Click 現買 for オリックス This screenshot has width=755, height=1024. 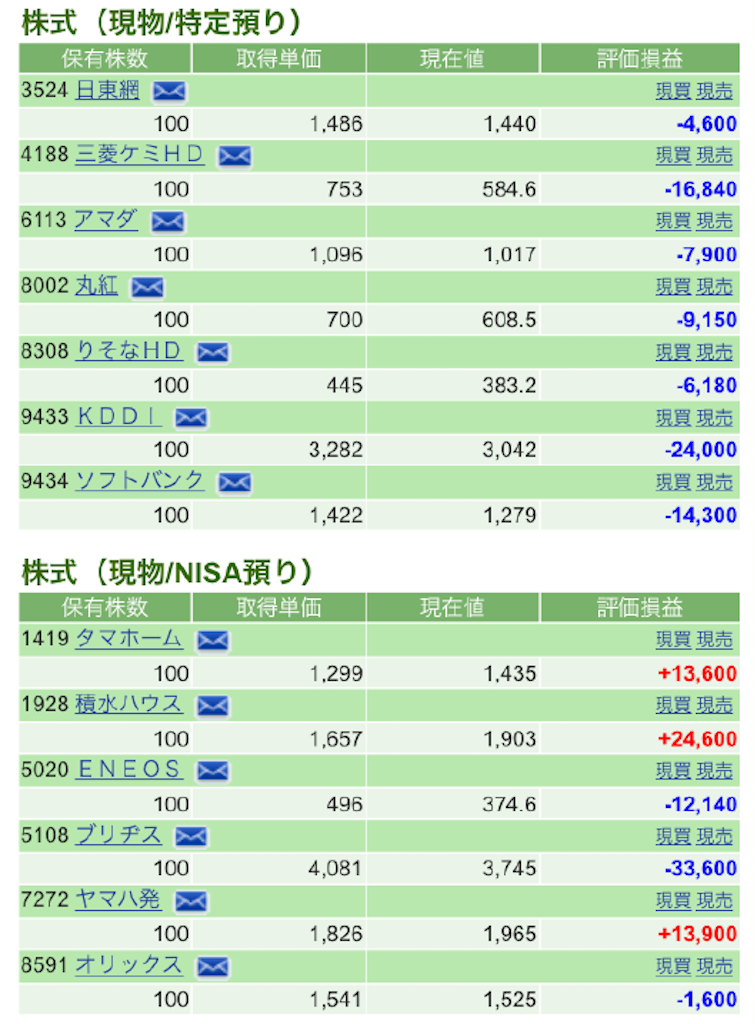tap(673, 967)
